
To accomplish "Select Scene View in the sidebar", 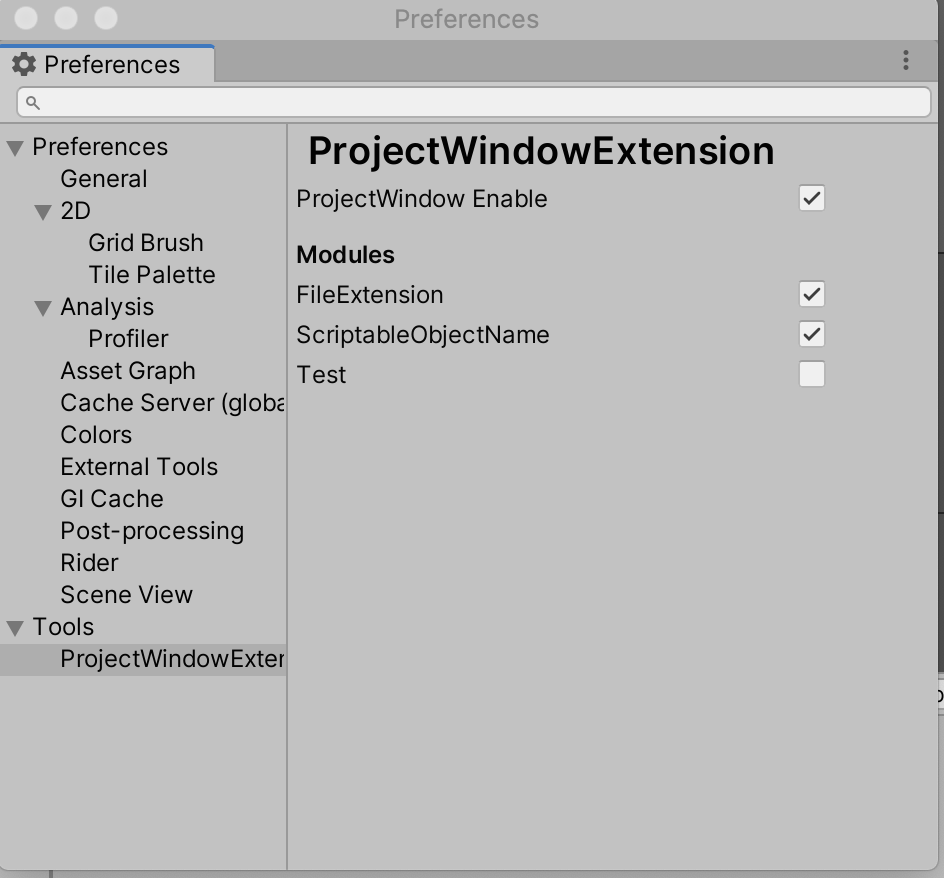I will pyautogui.click(x=126, y=594).
